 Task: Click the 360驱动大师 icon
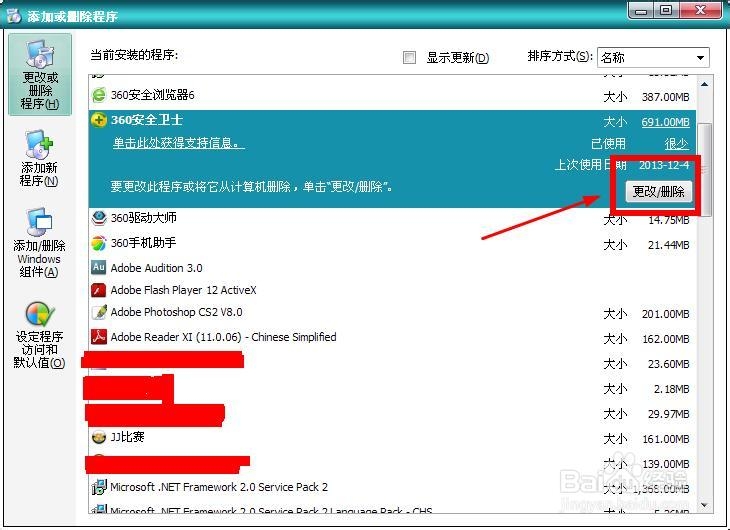[99, 217]
